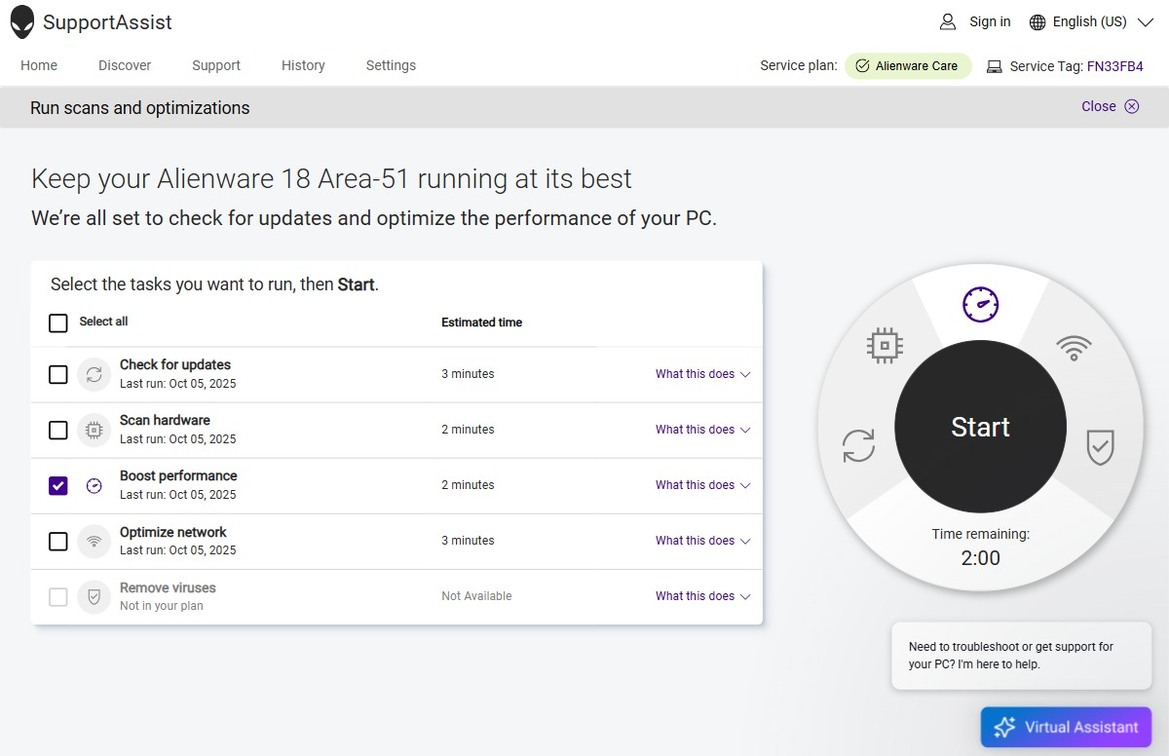Click the Sign in person icon

947,20
